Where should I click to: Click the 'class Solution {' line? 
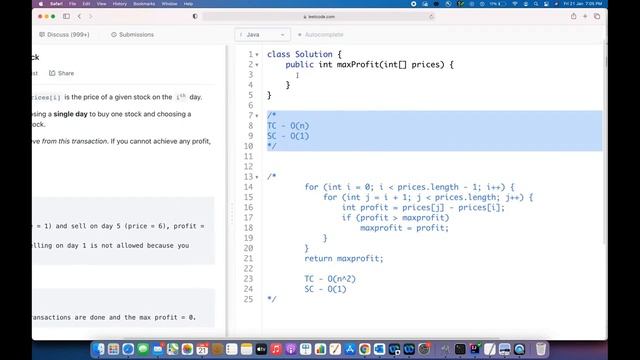304,54
